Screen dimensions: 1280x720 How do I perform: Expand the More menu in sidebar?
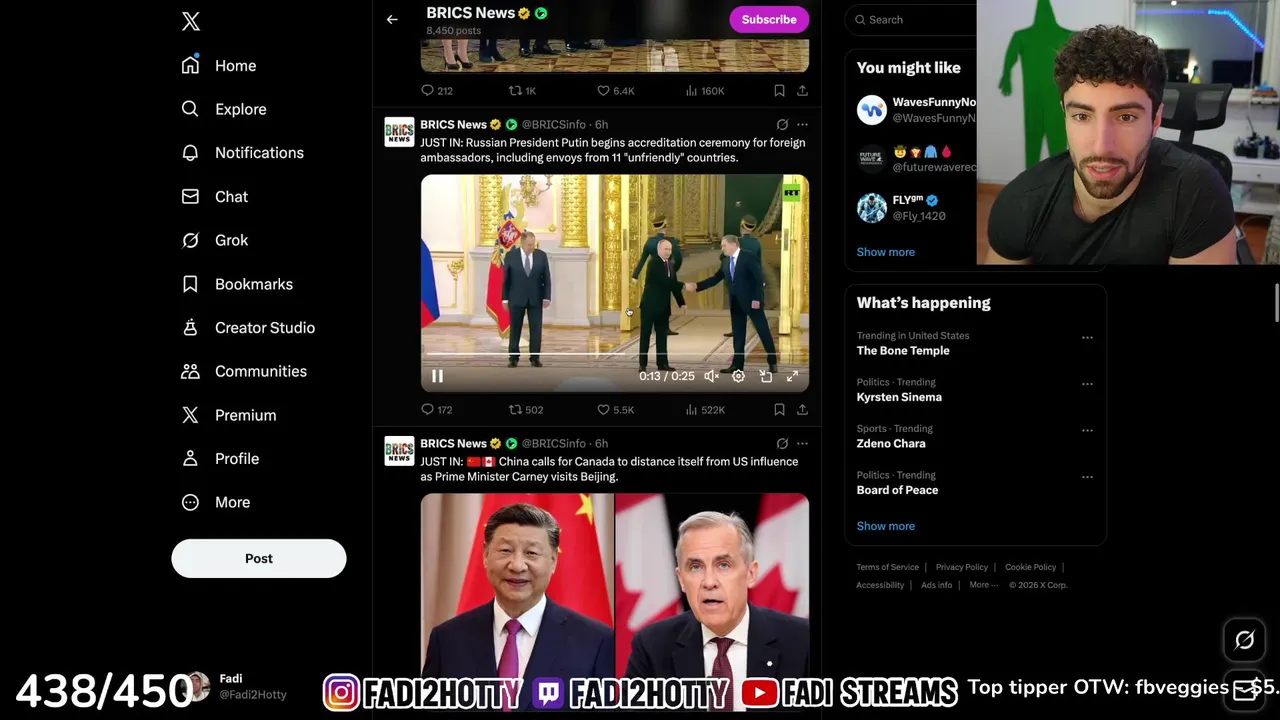pyautogui.click(x=216, y=502)
